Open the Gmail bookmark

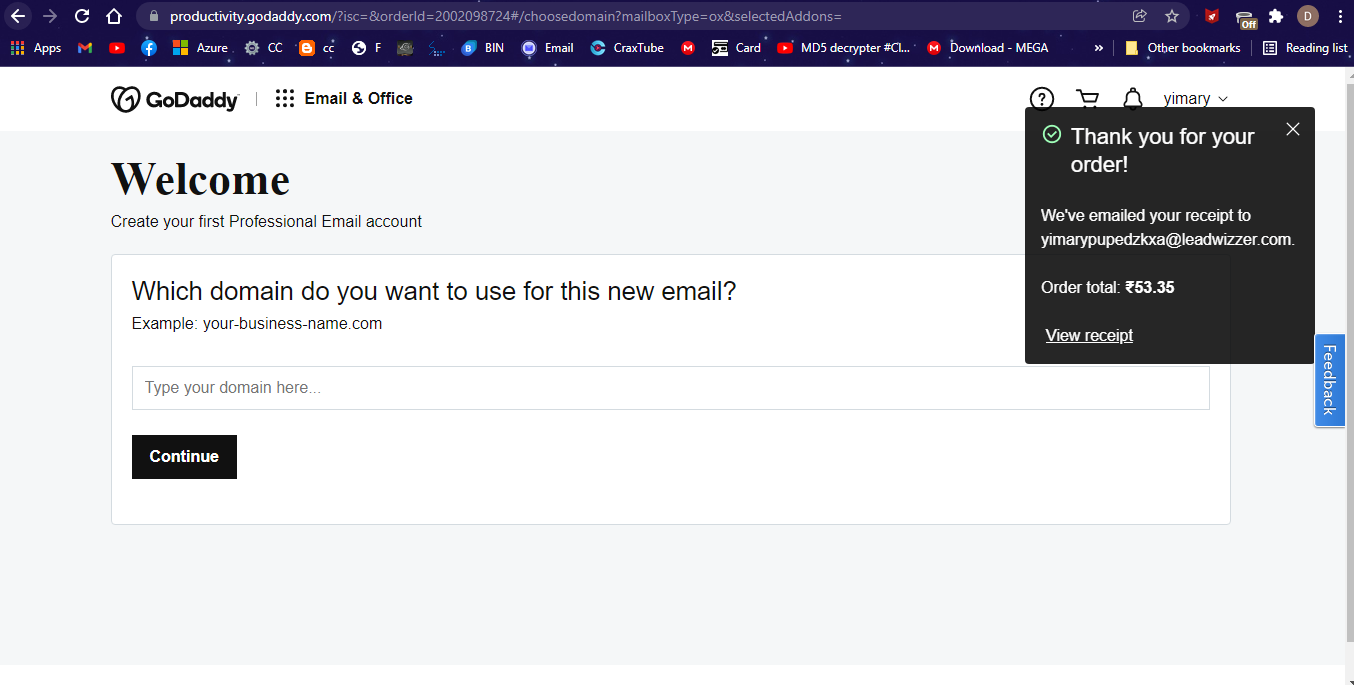pyautogui.click(x=85, y=47)
